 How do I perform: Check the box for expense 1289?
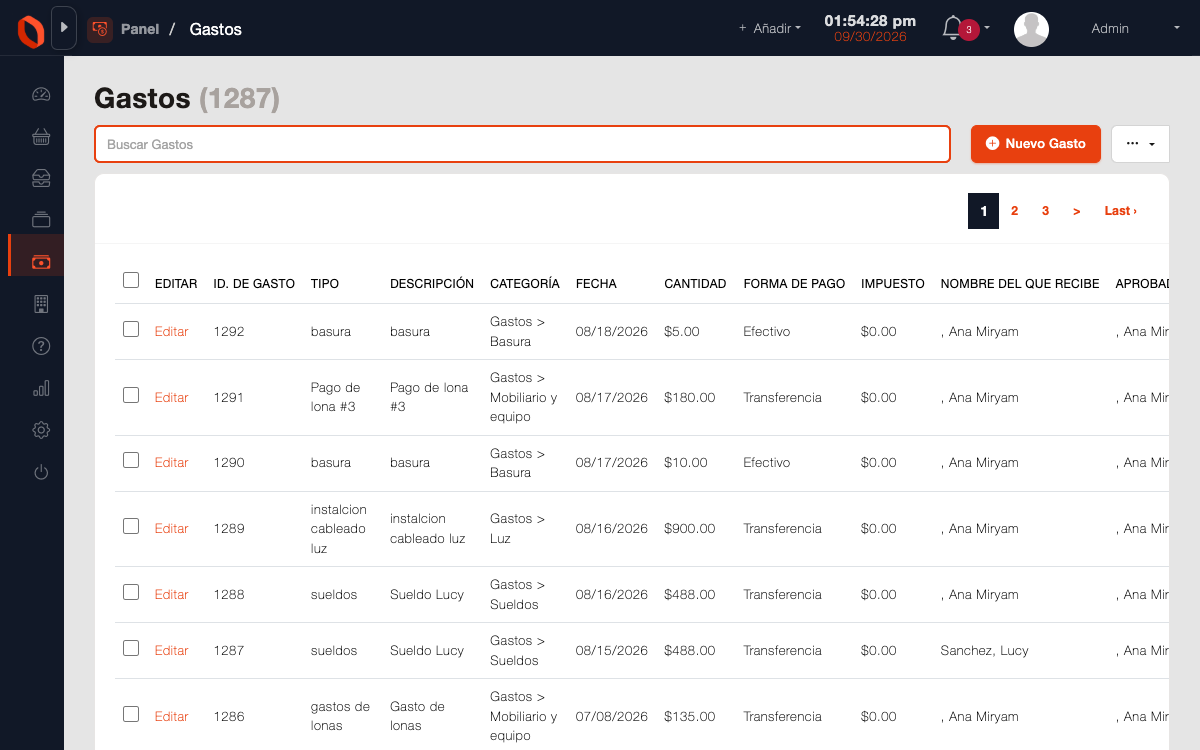(131, 526)
